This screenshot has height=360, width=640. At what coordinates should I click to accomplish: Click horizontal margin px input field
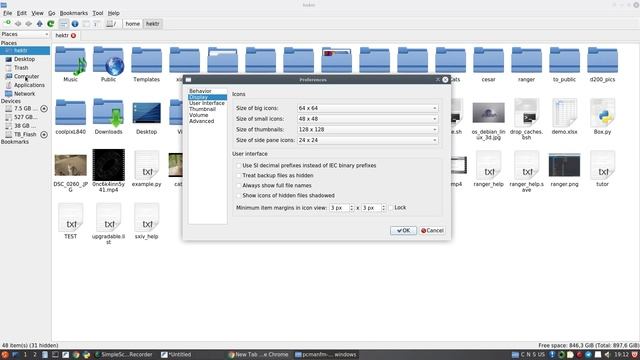pos(339,208)
